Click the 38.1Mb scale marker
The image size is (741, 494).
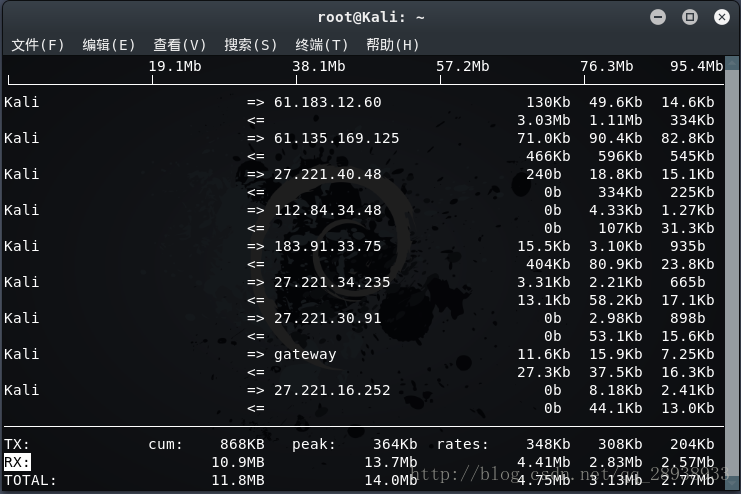pos(319,66)
